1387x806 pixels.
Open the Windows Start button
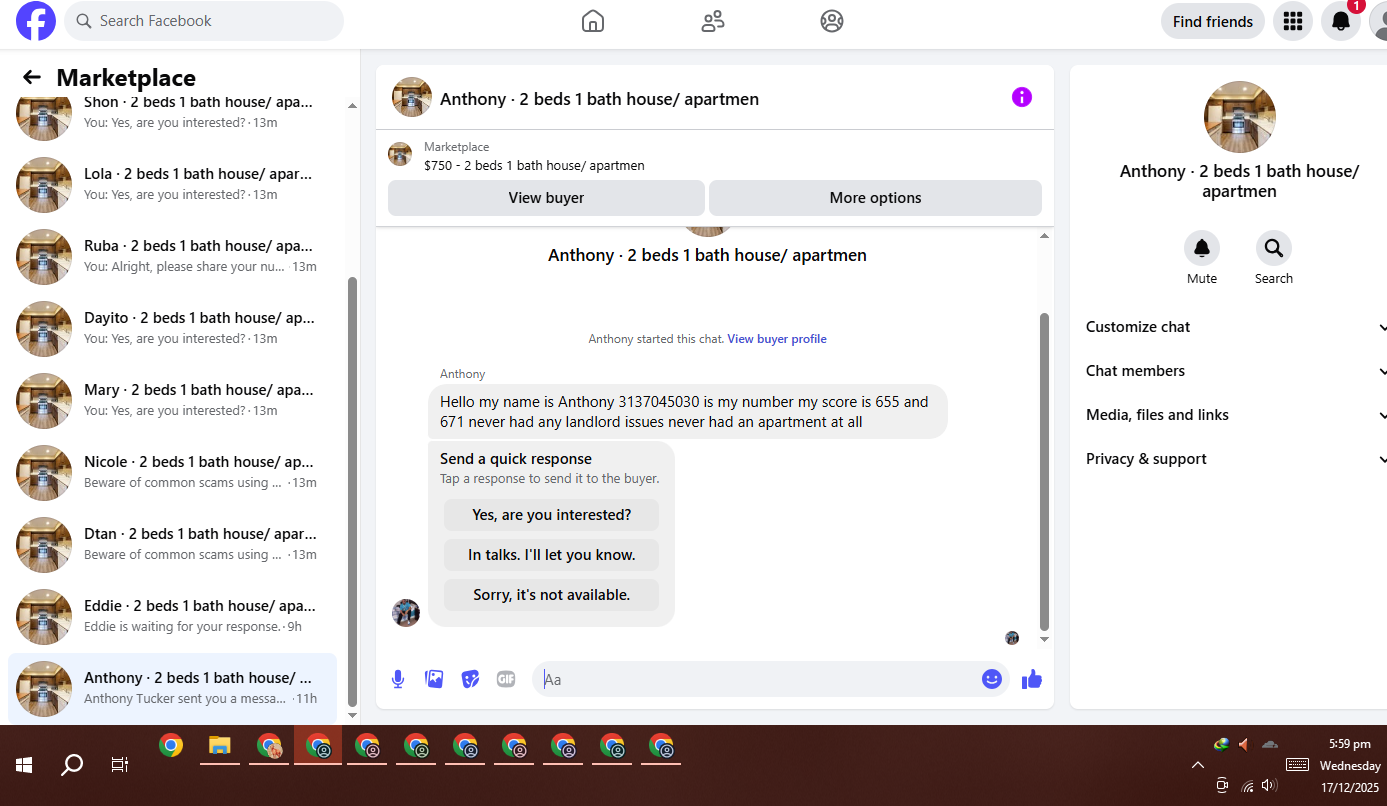pos(24,765)
